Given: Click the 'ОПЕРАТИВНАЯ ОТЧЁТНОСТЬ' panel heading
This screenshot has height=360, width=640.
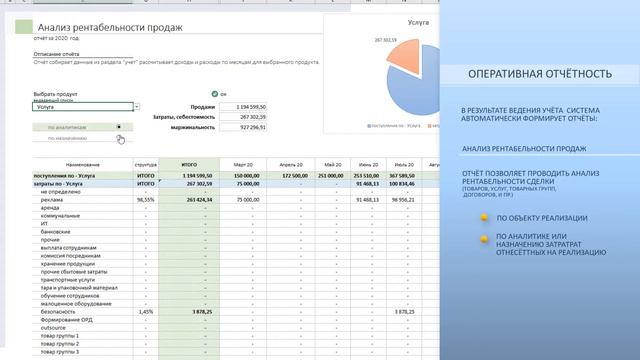Looking at the screenshot, I should point(540,74).
